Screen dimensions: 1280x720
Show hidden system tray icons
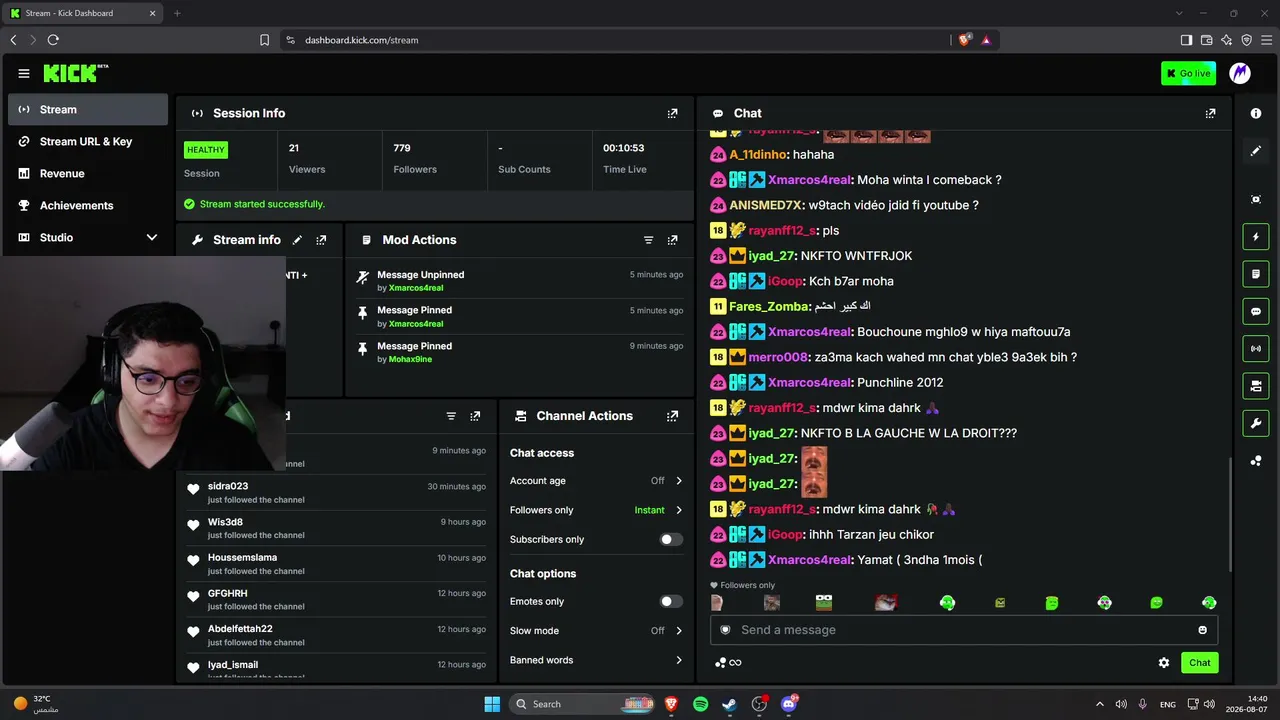coord(1100,704)
